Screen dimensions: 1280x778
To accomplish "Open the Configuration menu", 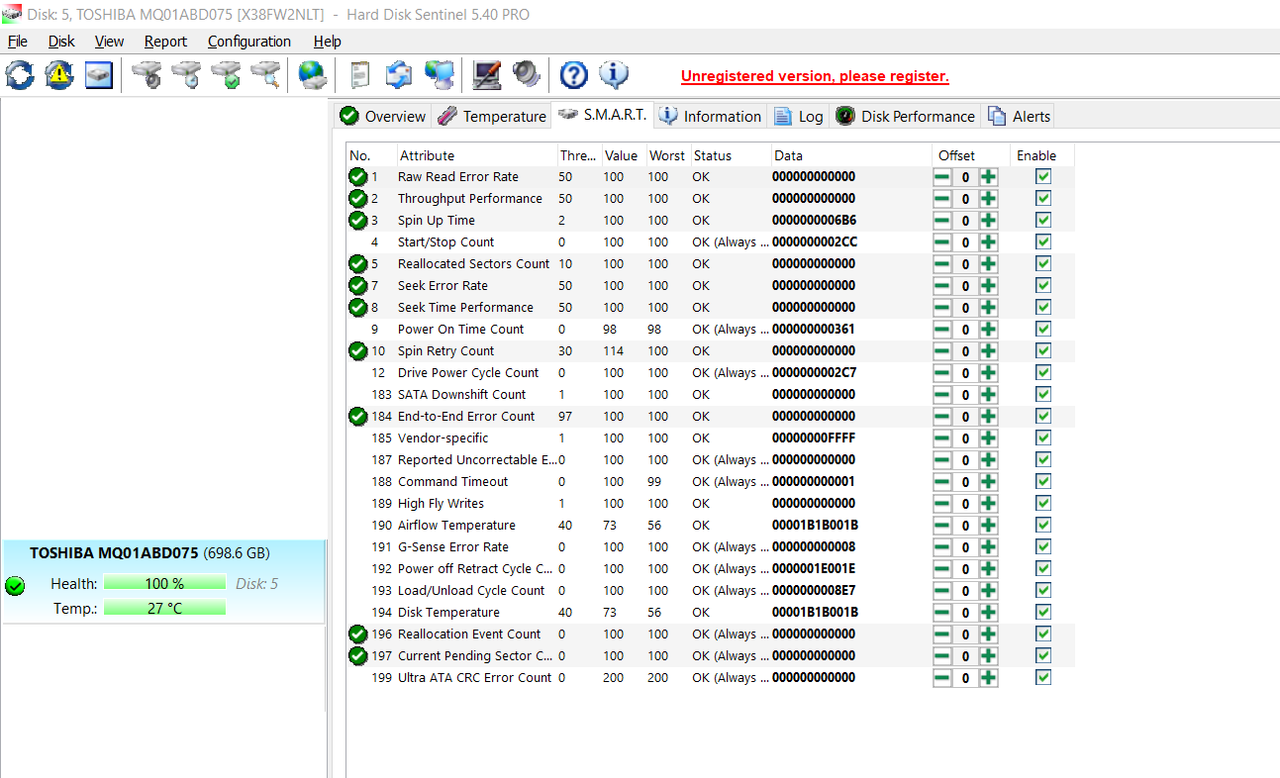I will coord(249,41).
